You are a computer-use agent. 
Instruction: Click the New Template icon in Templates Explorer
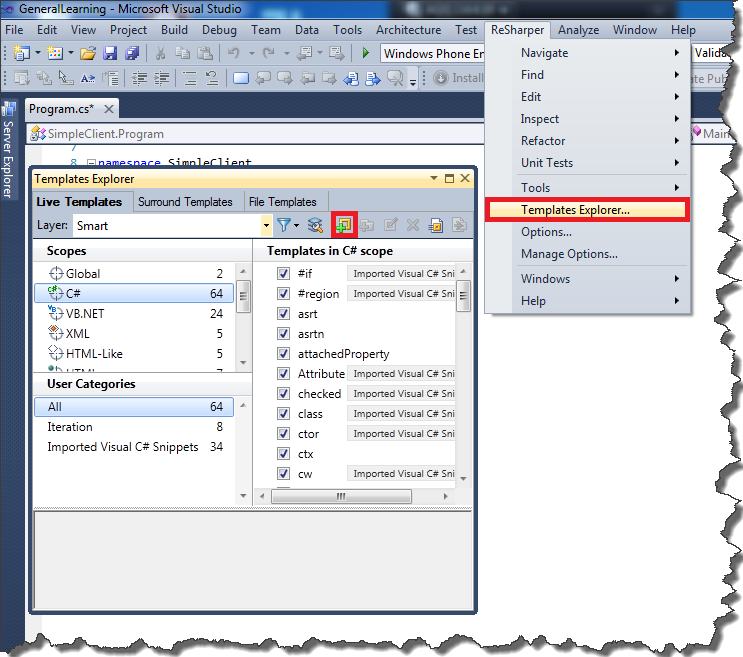tap(344, 225)
